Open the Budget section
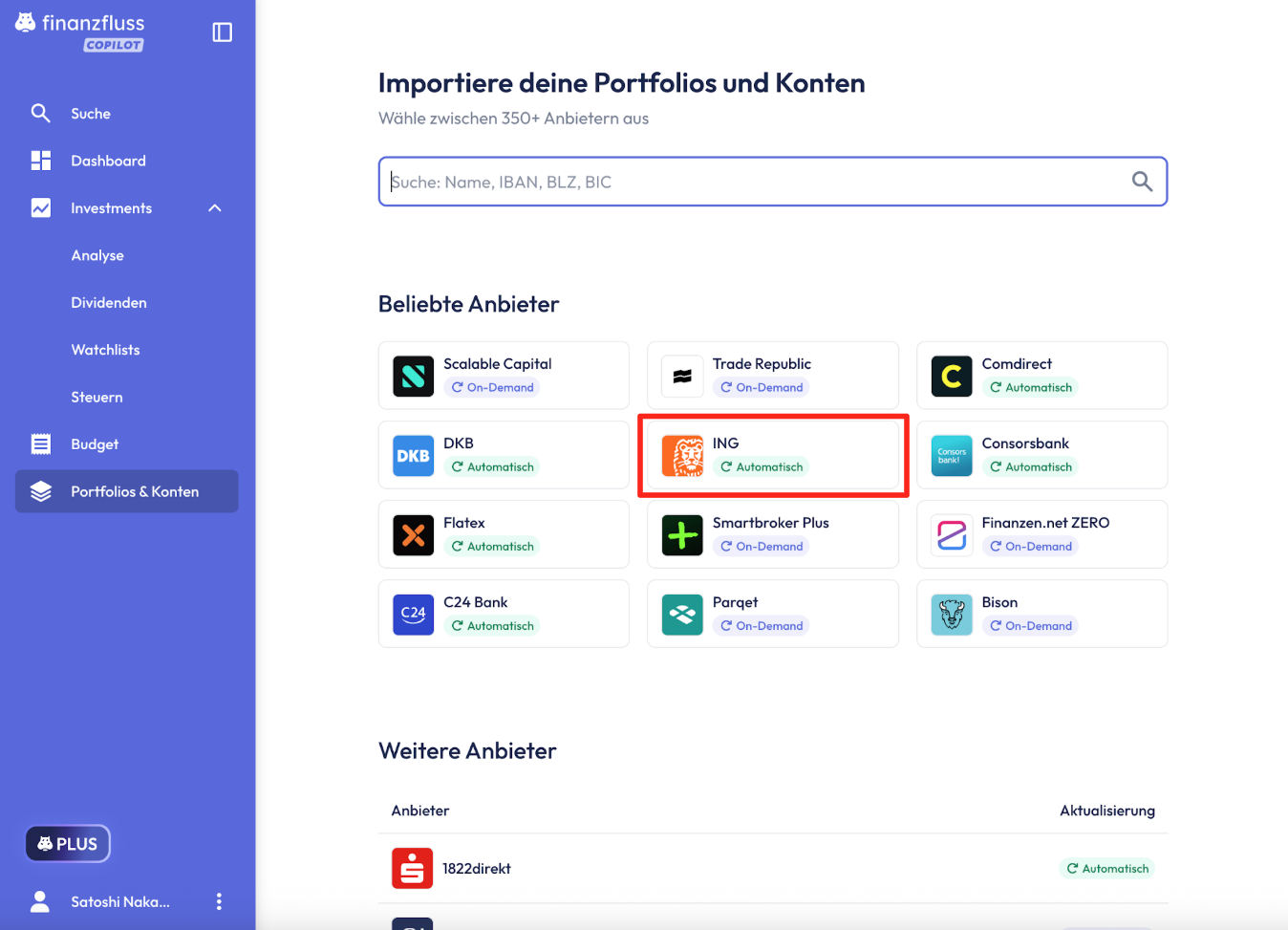 pos(95,444)
